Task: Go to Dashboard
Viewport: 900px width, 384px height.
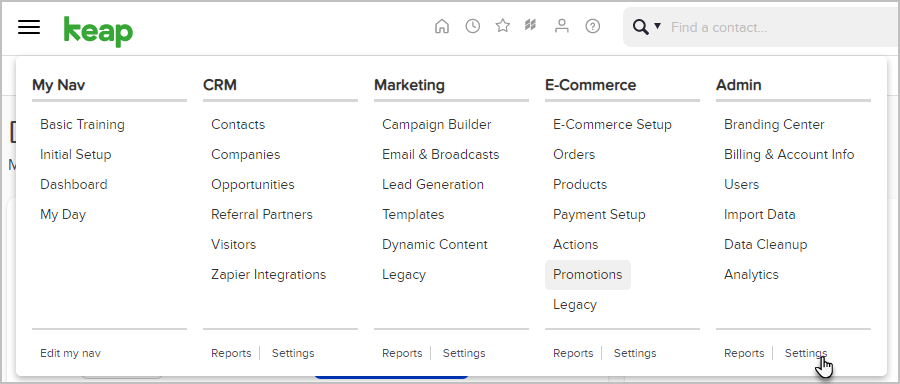Action: [x=73, y=184]
